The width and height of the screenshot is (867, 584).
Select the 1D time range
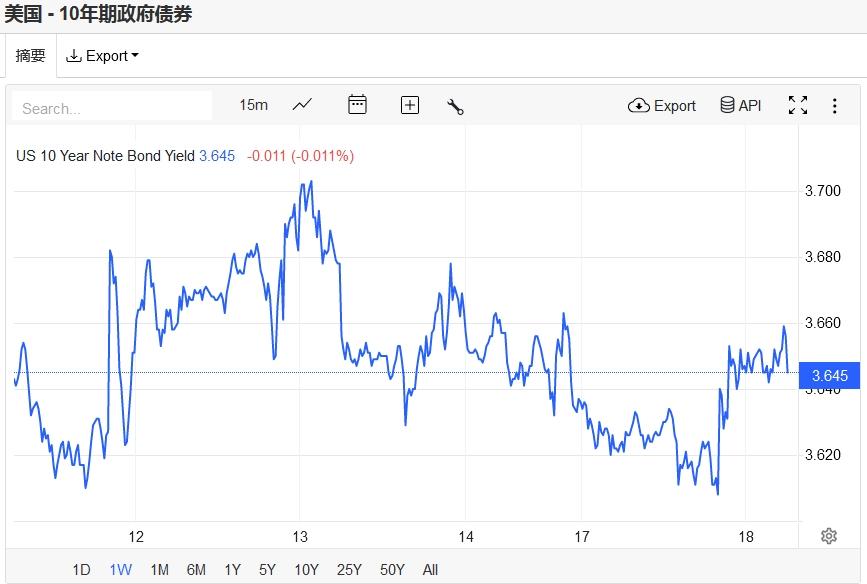pos(81,570)
